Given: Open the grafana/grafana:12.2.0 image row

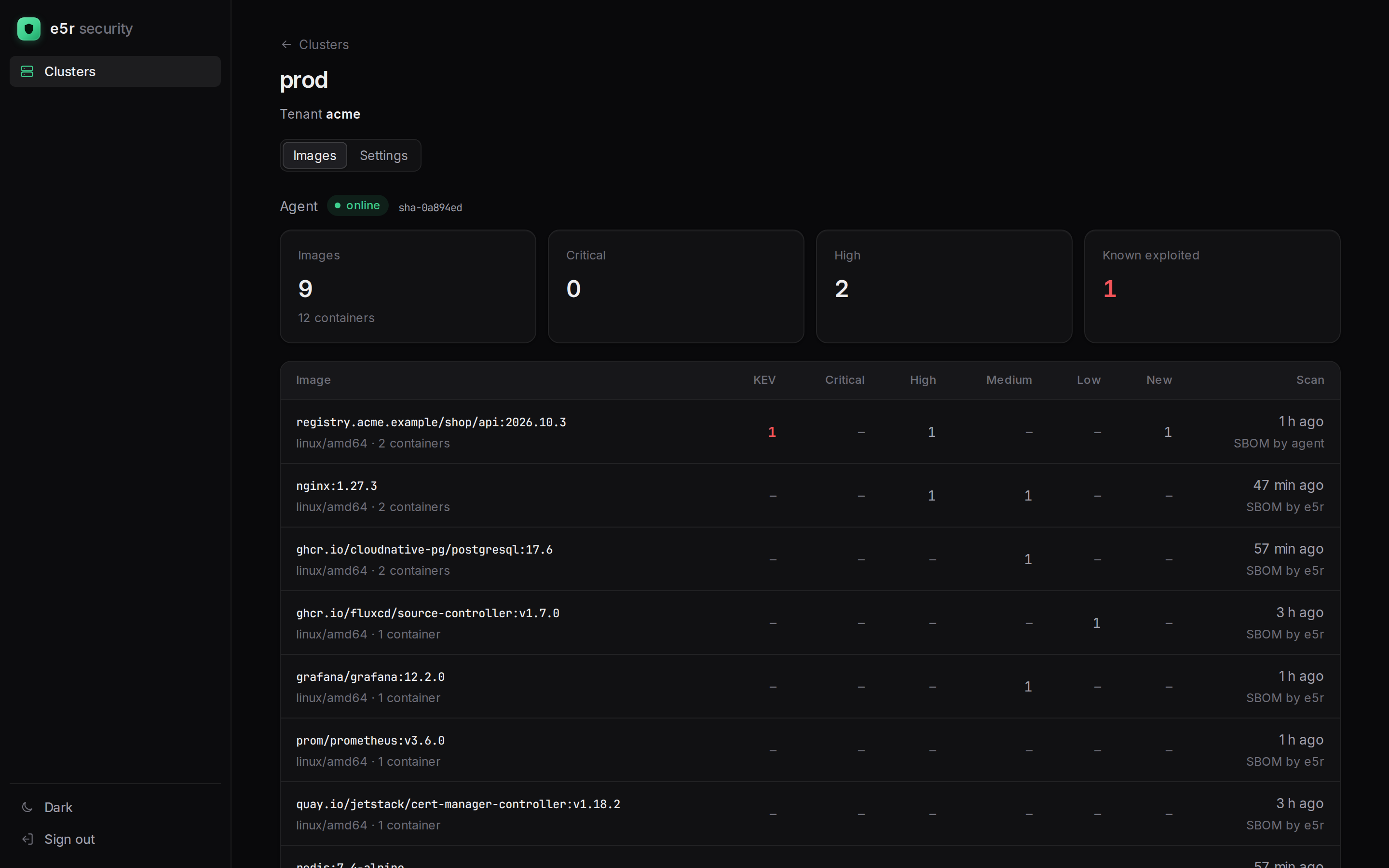Looking at the screenshot, I should tap(810, 687).
